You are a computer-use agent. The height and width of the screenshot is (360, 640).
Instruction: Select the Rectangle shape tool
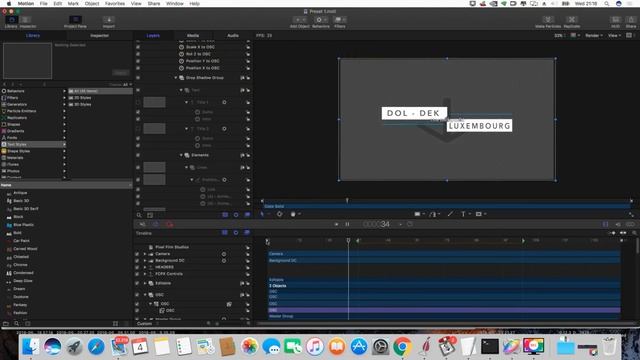tap(418, 214)
